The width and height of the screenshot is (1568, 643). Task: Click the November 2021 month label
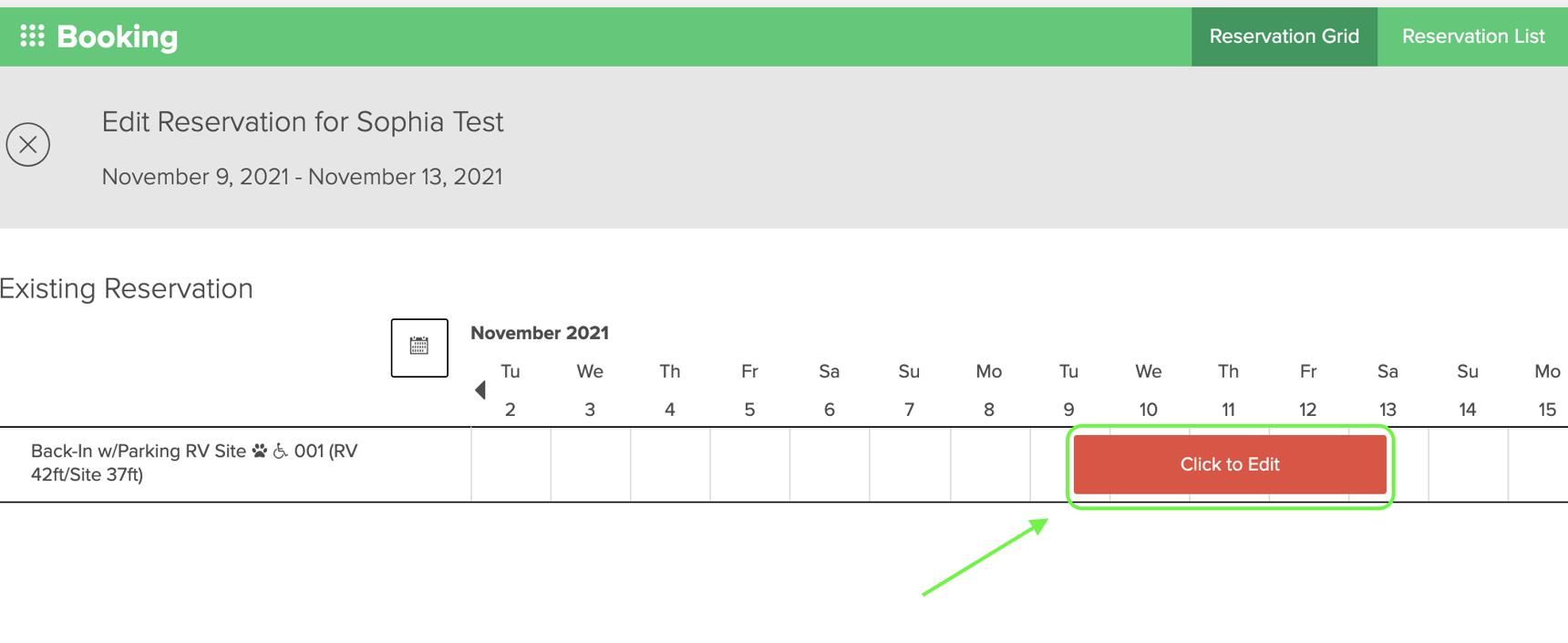pyautogui.click(x=539, y=332)
